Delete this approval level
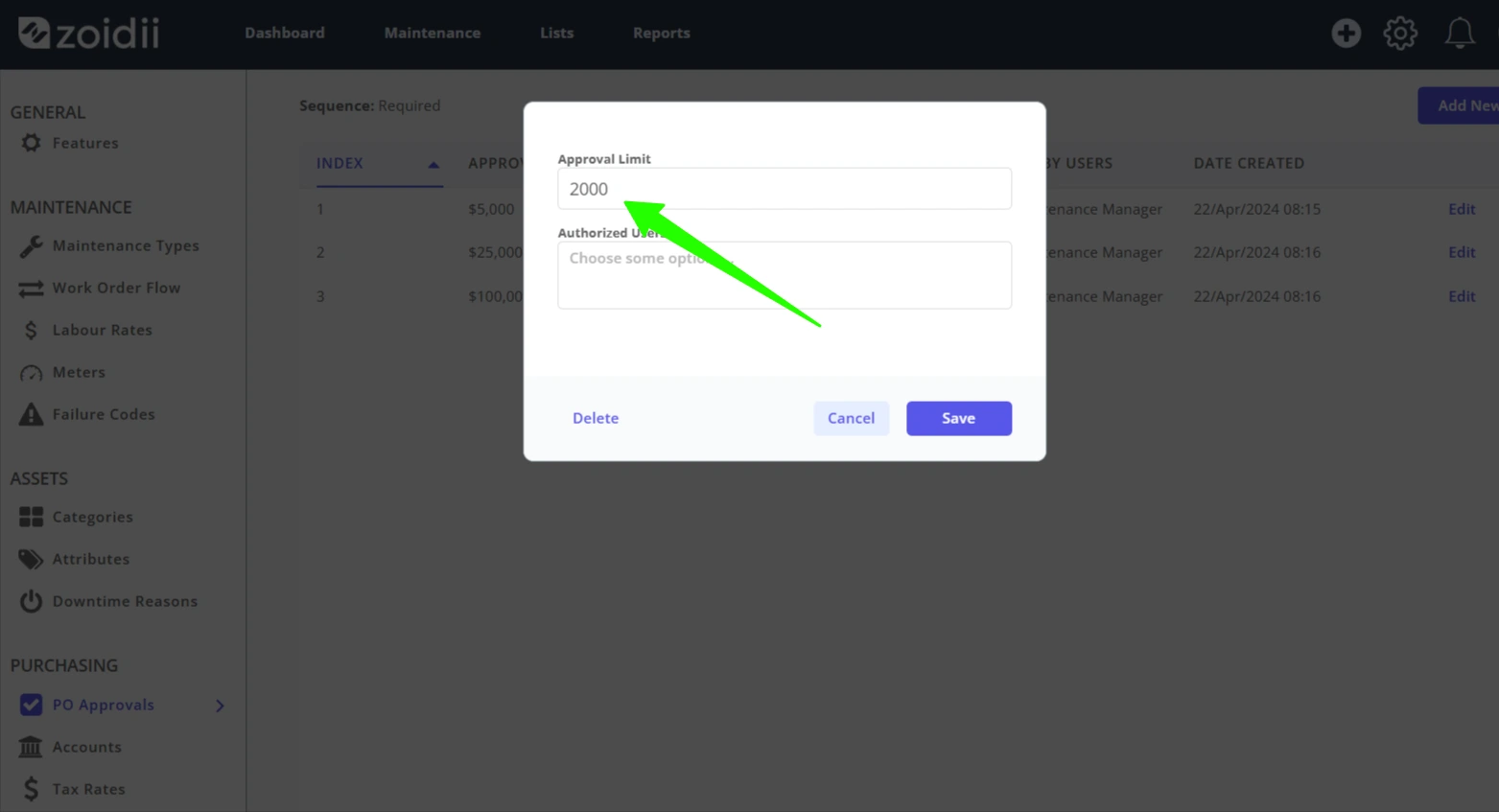The image size is (1499, 812). [x=596, y=418]
